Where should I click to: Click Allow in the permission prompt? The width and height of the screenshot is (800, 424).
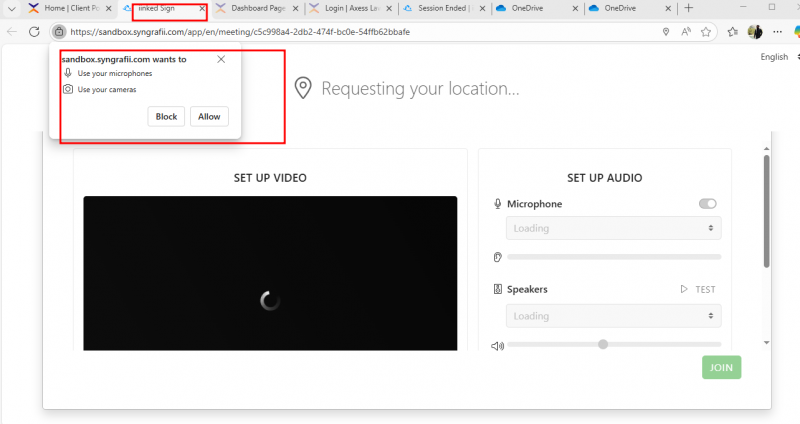209,116
